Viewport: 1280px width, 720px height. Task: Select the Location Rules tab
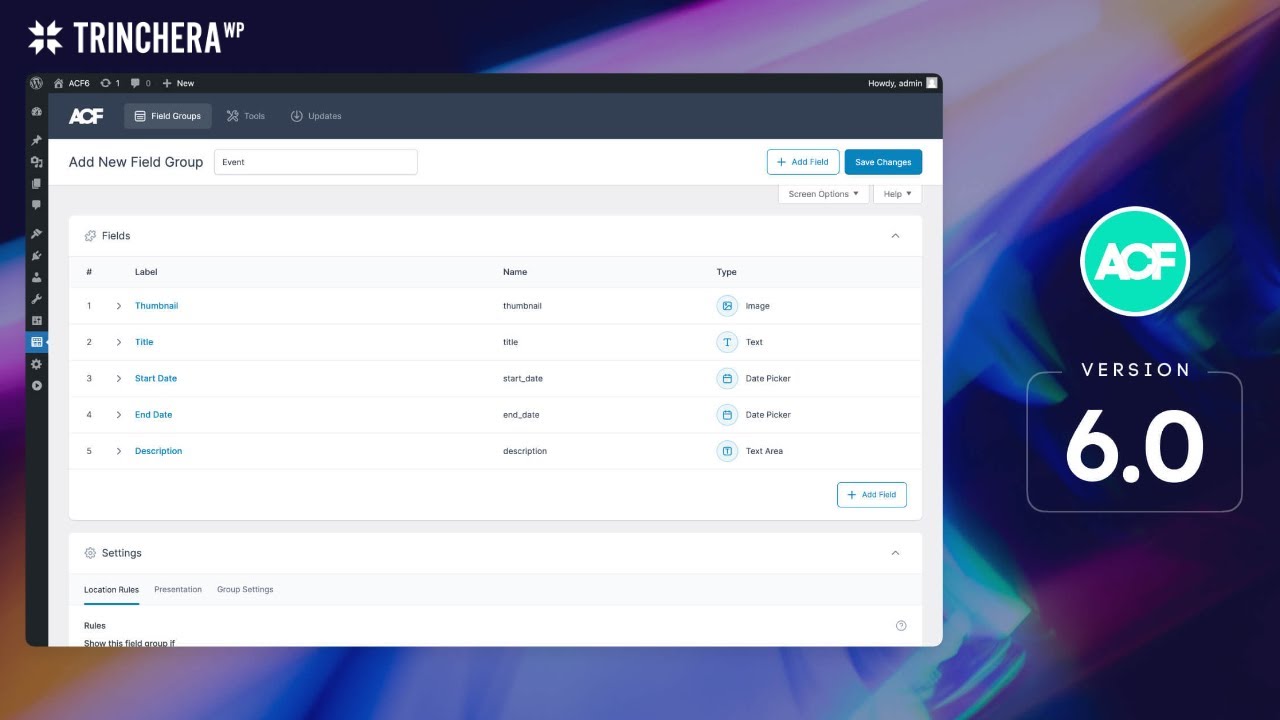(x=111, y=589)
